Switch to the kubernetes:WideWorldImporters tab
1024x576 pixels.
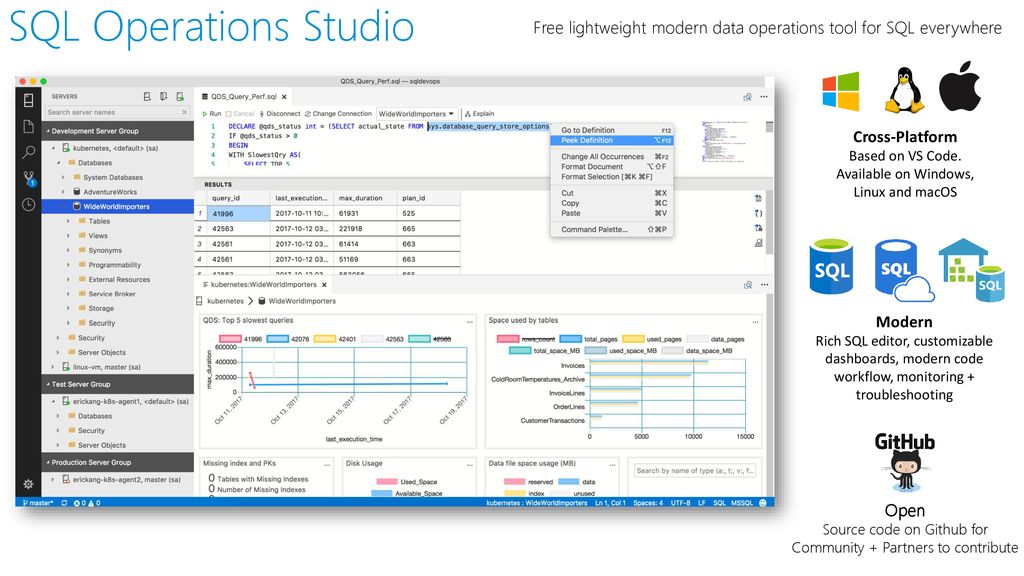coord(263,285)
